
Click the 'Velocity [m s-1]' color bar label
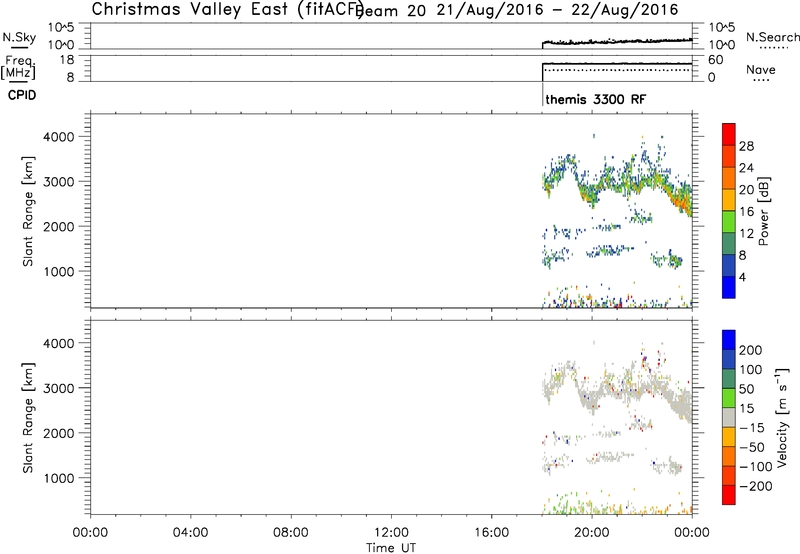[781, 417]
